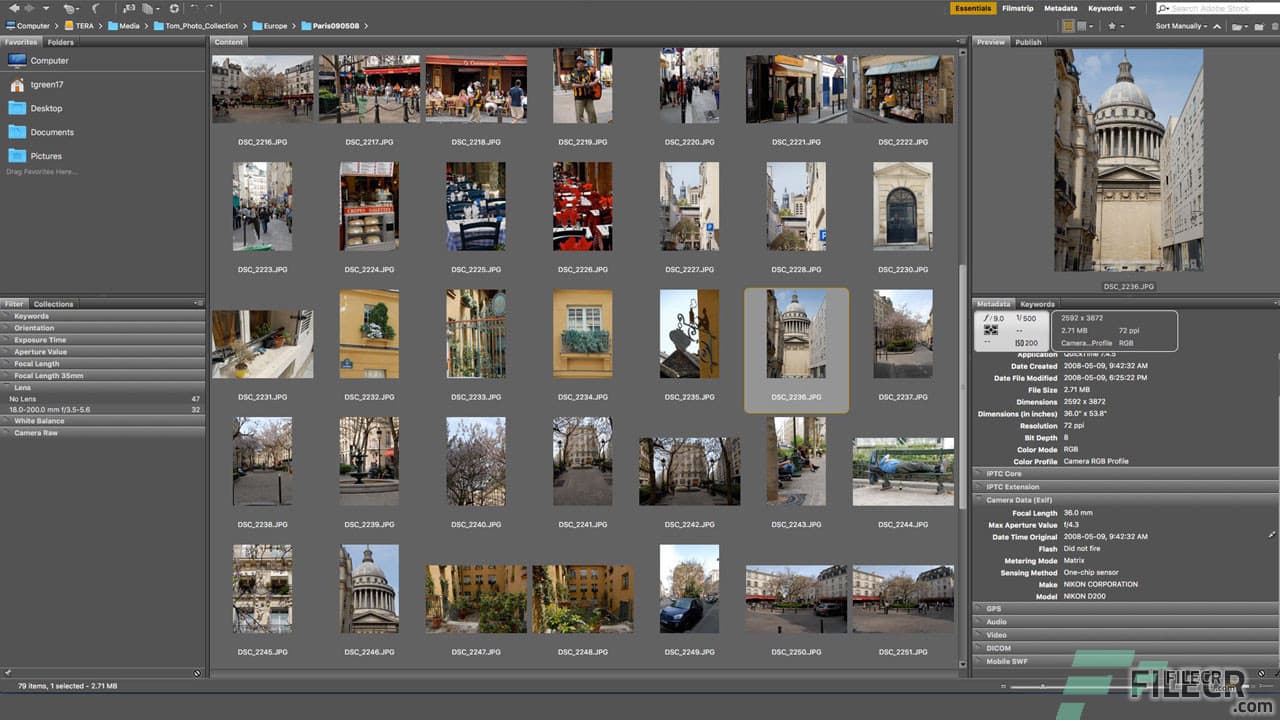Switch to the Folders tab
Image resolution: width=1280 pixels, height=720 pixels.
[60, 42]
